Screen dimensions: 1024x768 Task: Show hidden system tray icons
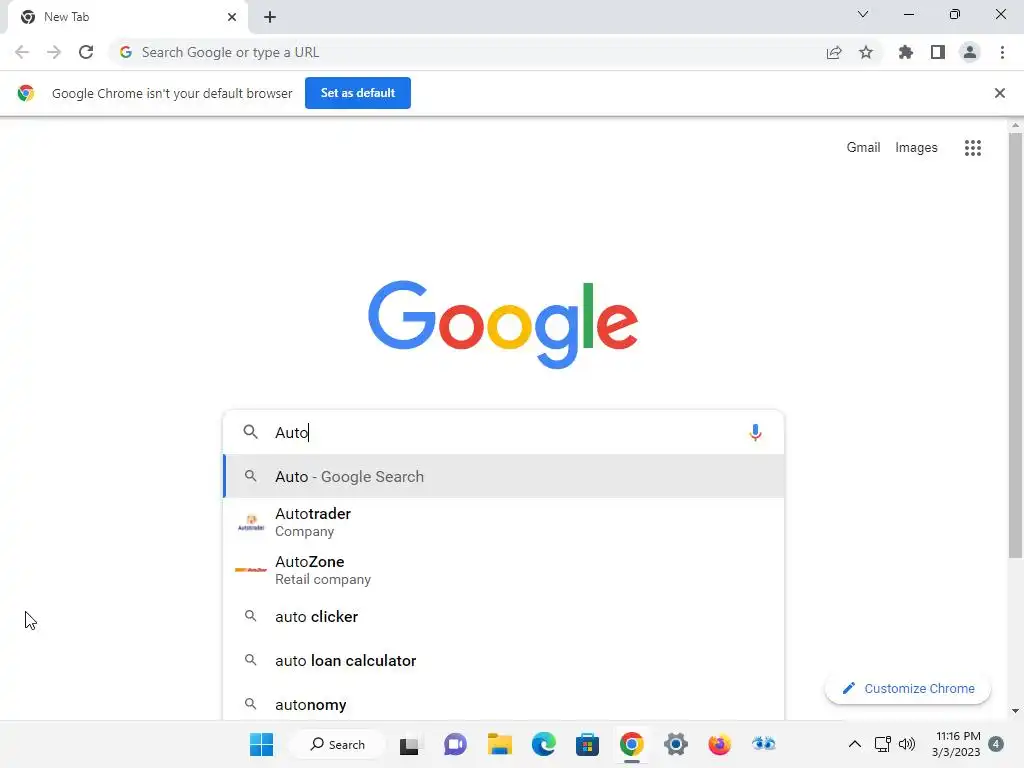[x=854, y=744]
